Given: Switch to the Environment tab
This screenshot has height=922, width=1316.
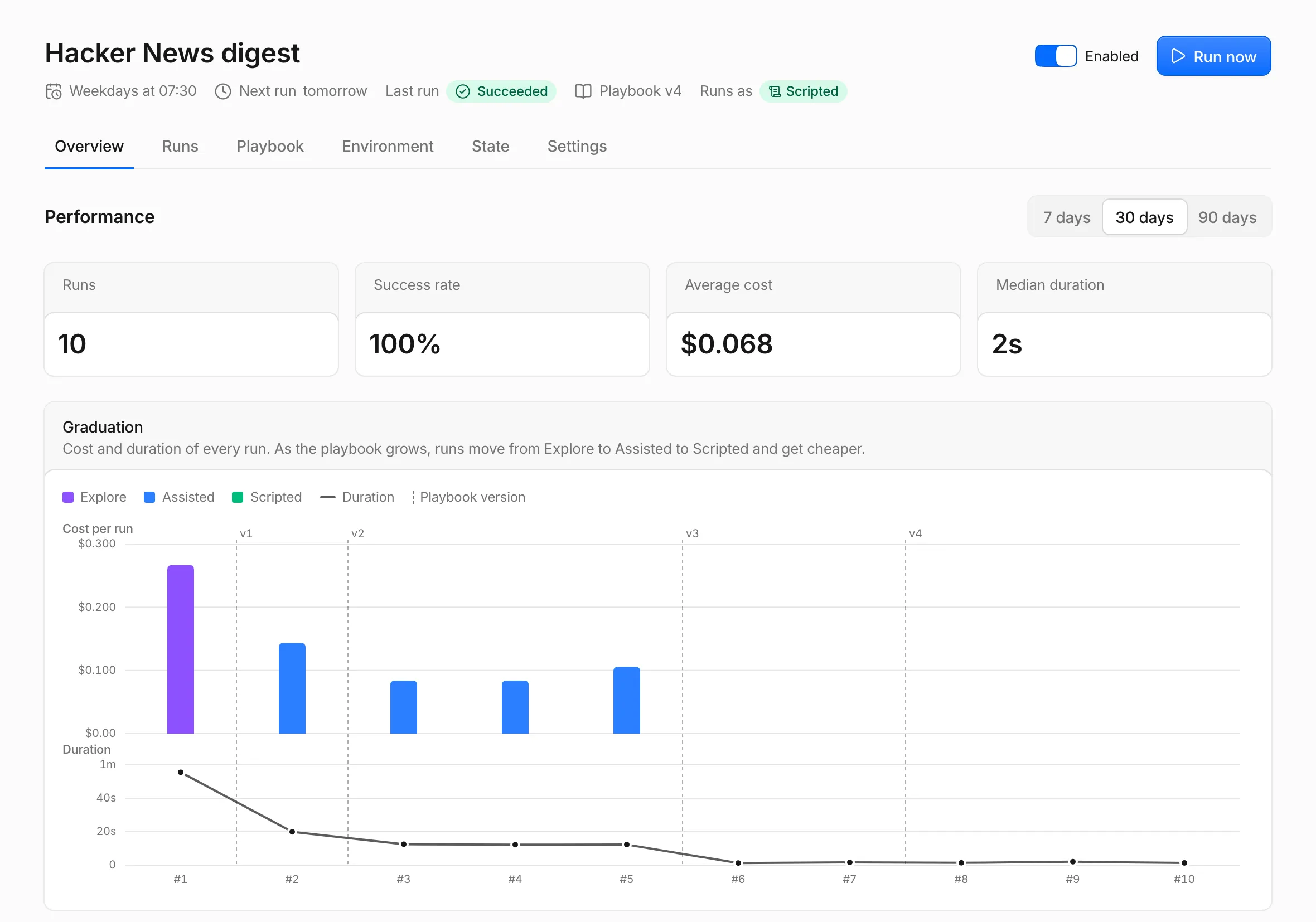Looking at the screenshot, I should (388, 146).
